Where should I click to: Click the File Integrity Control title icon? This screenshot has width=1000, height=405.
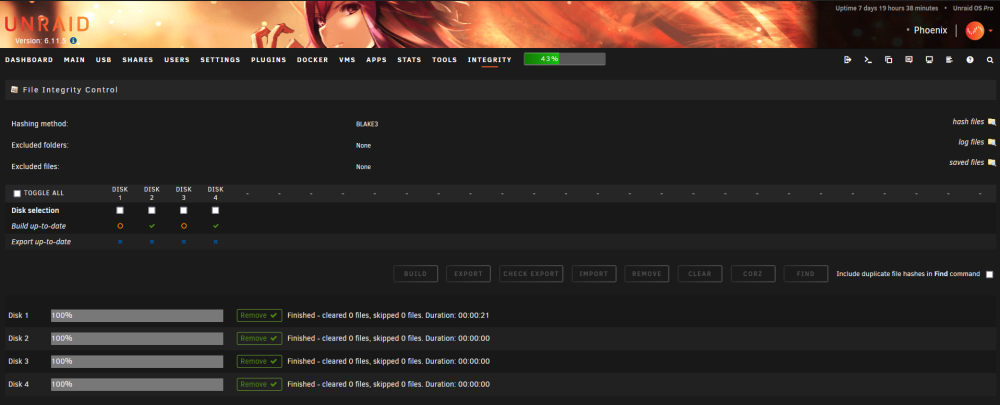[x=15, y=90]
